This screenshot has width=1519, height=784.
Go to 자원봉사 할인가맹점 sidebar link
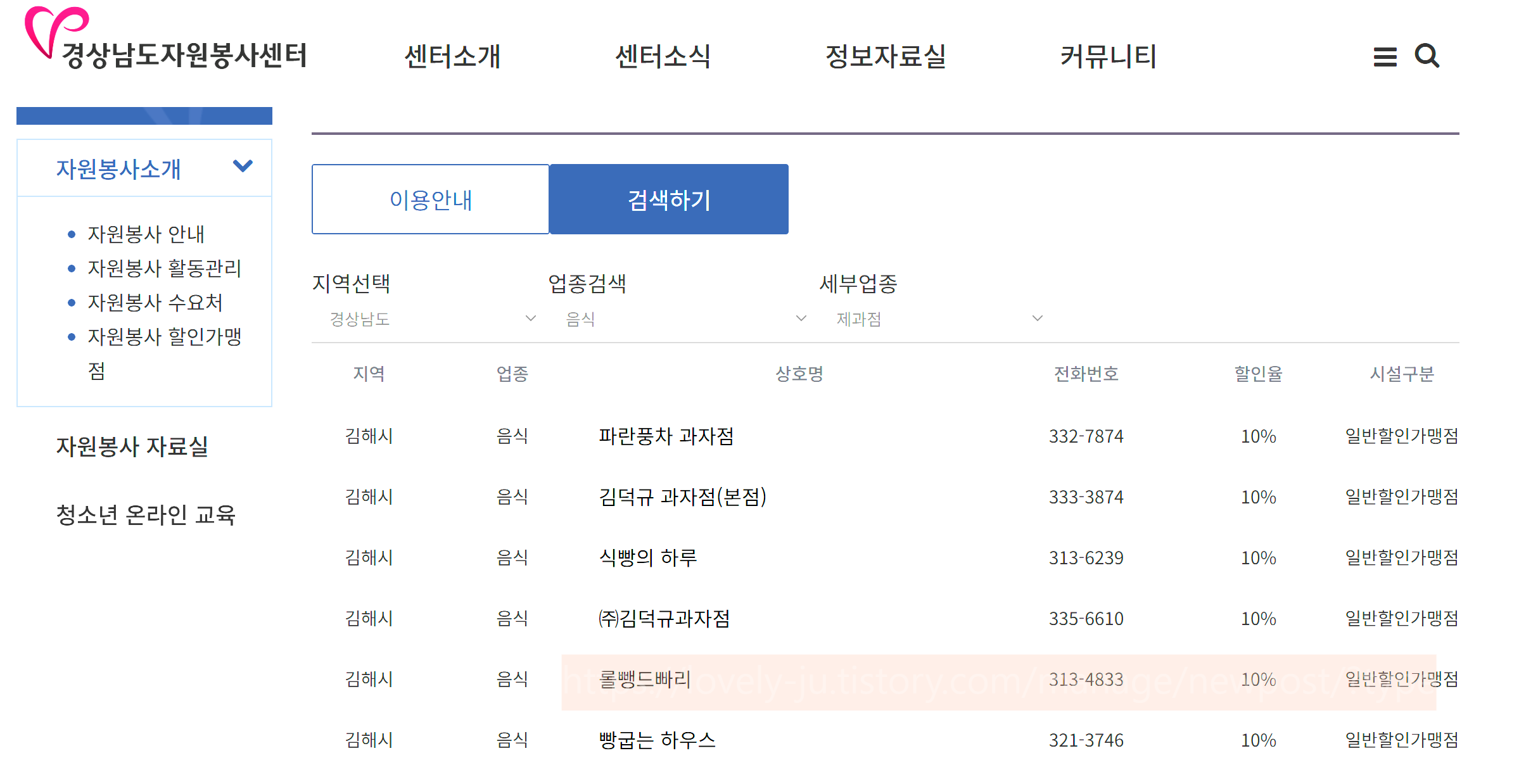(164, 353)
